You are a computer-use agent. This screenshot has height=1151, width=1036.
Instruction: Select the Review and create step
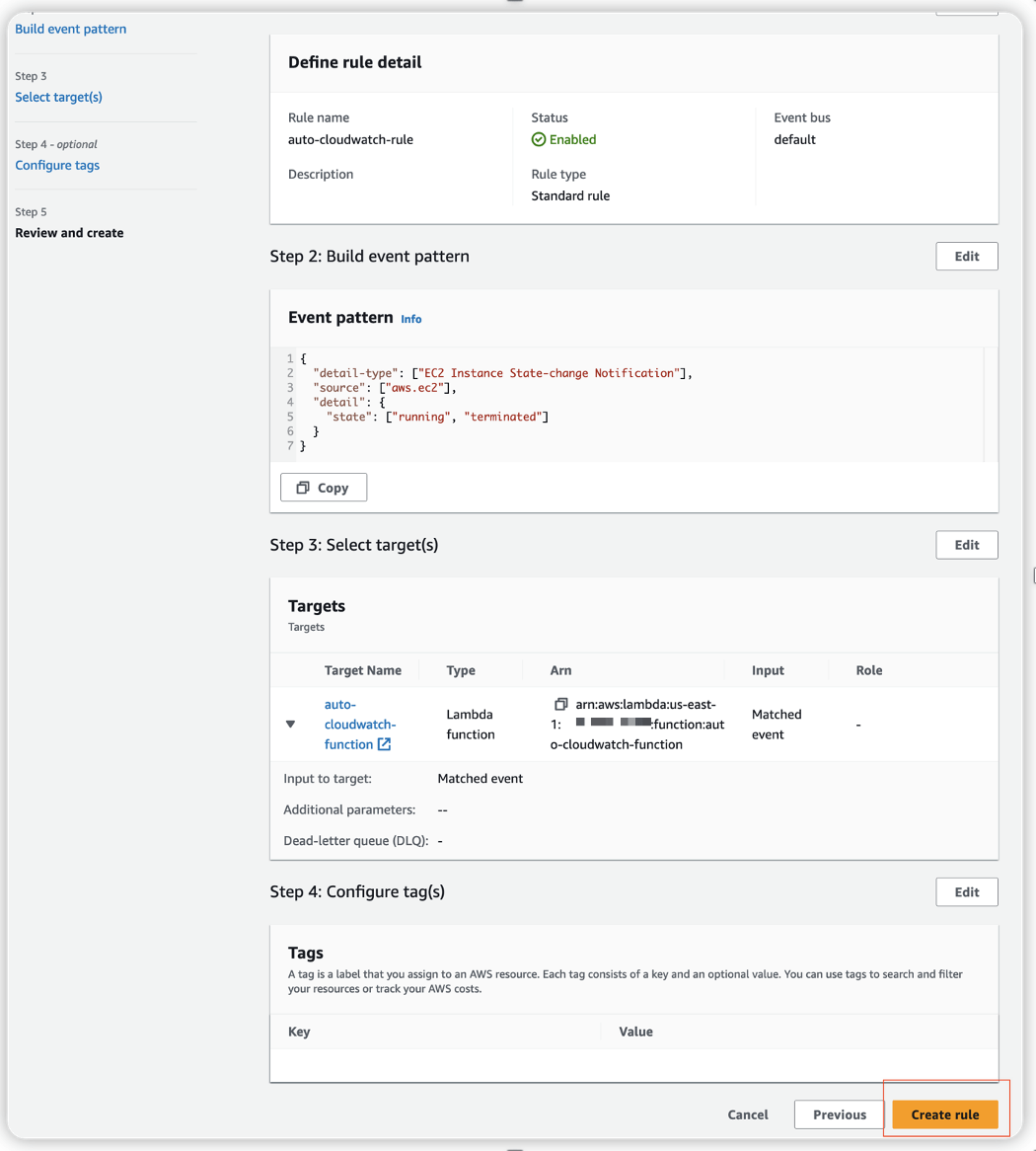[68, 233]
